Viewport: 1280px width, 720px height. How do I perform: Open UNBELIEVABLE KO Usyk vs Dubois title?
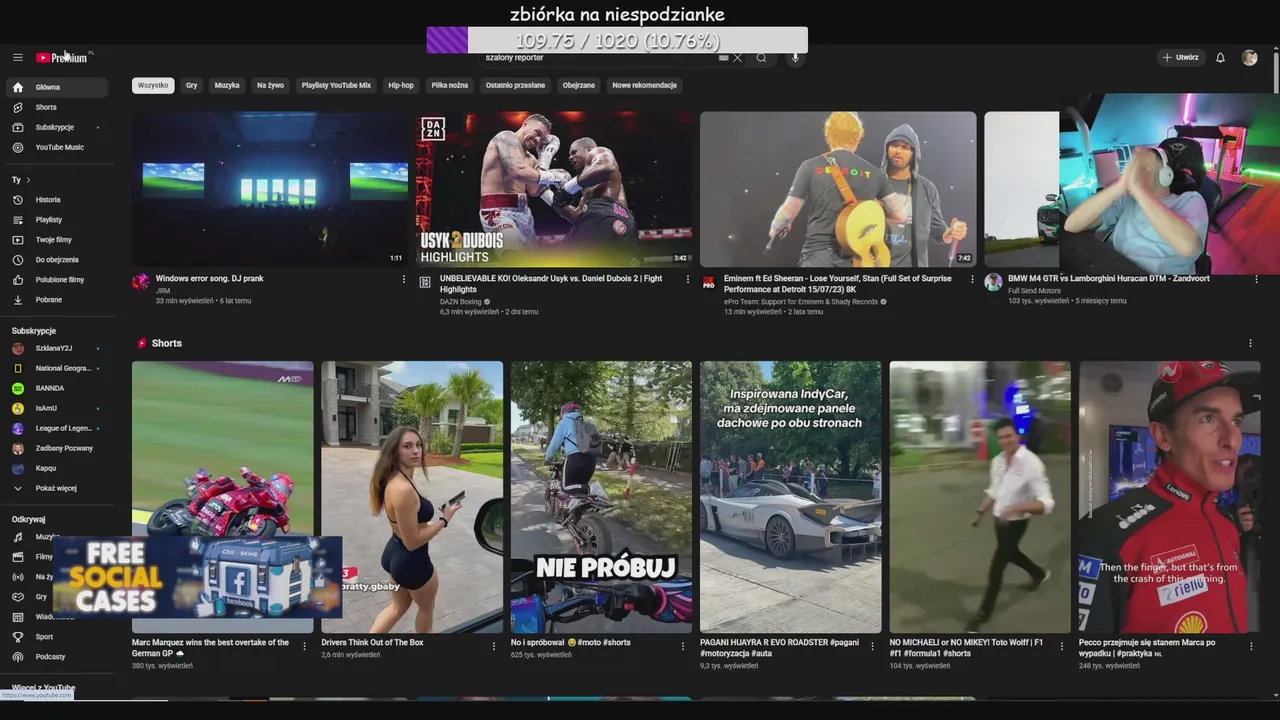coord(551,284)
